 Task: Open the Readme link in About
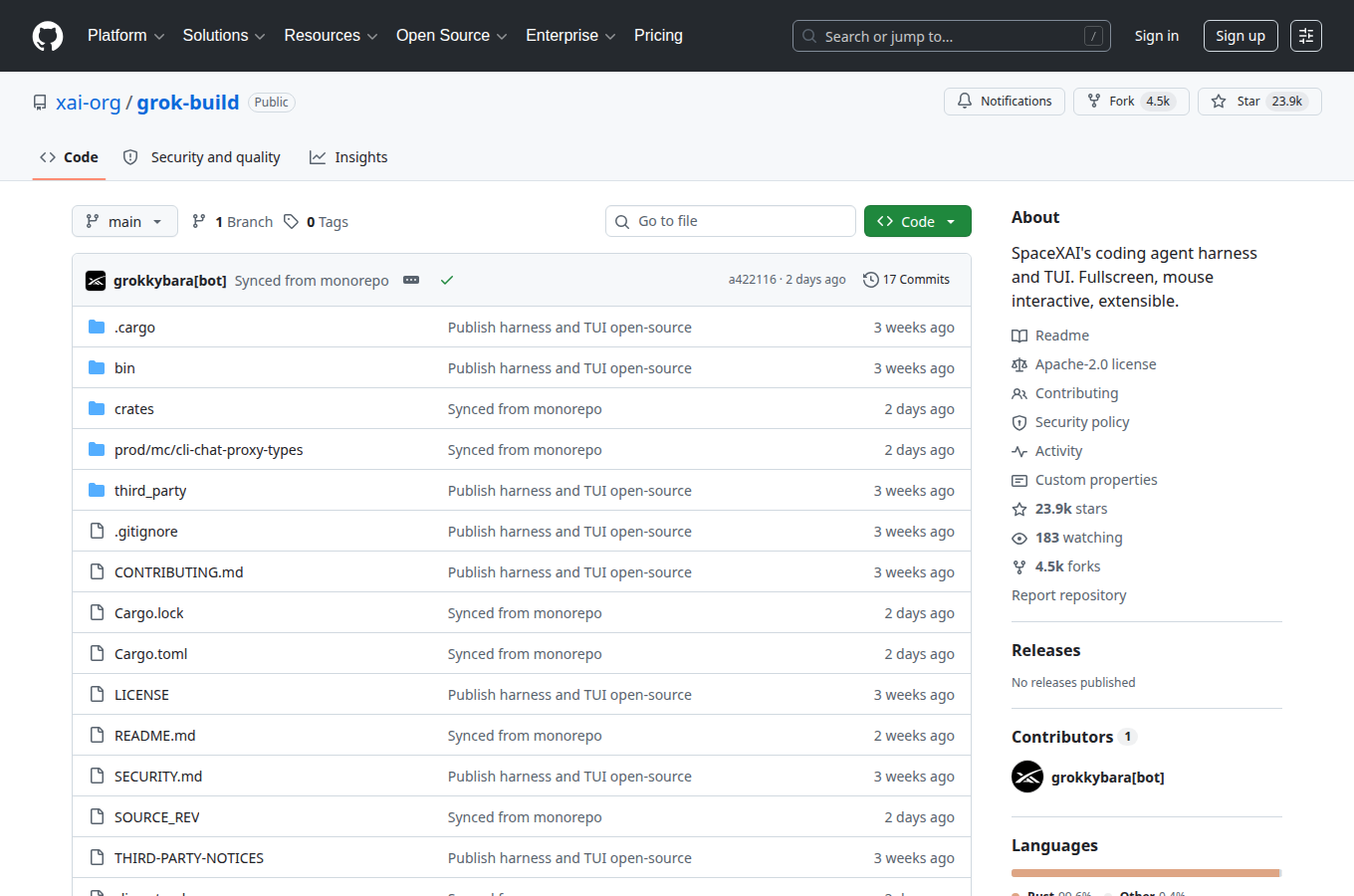click(1050, 336)
